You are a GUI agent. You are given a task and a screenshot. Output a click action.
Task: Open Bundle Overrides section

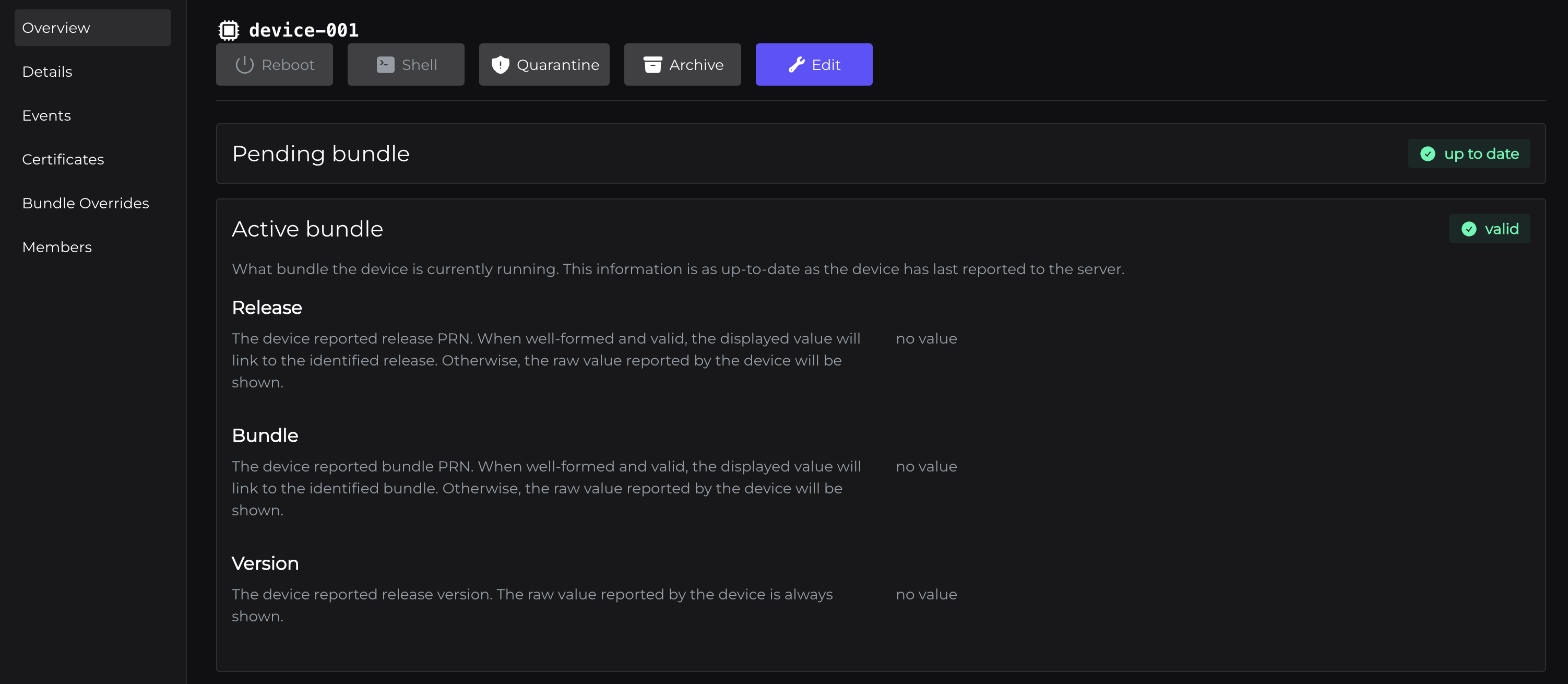coord(86,204)
